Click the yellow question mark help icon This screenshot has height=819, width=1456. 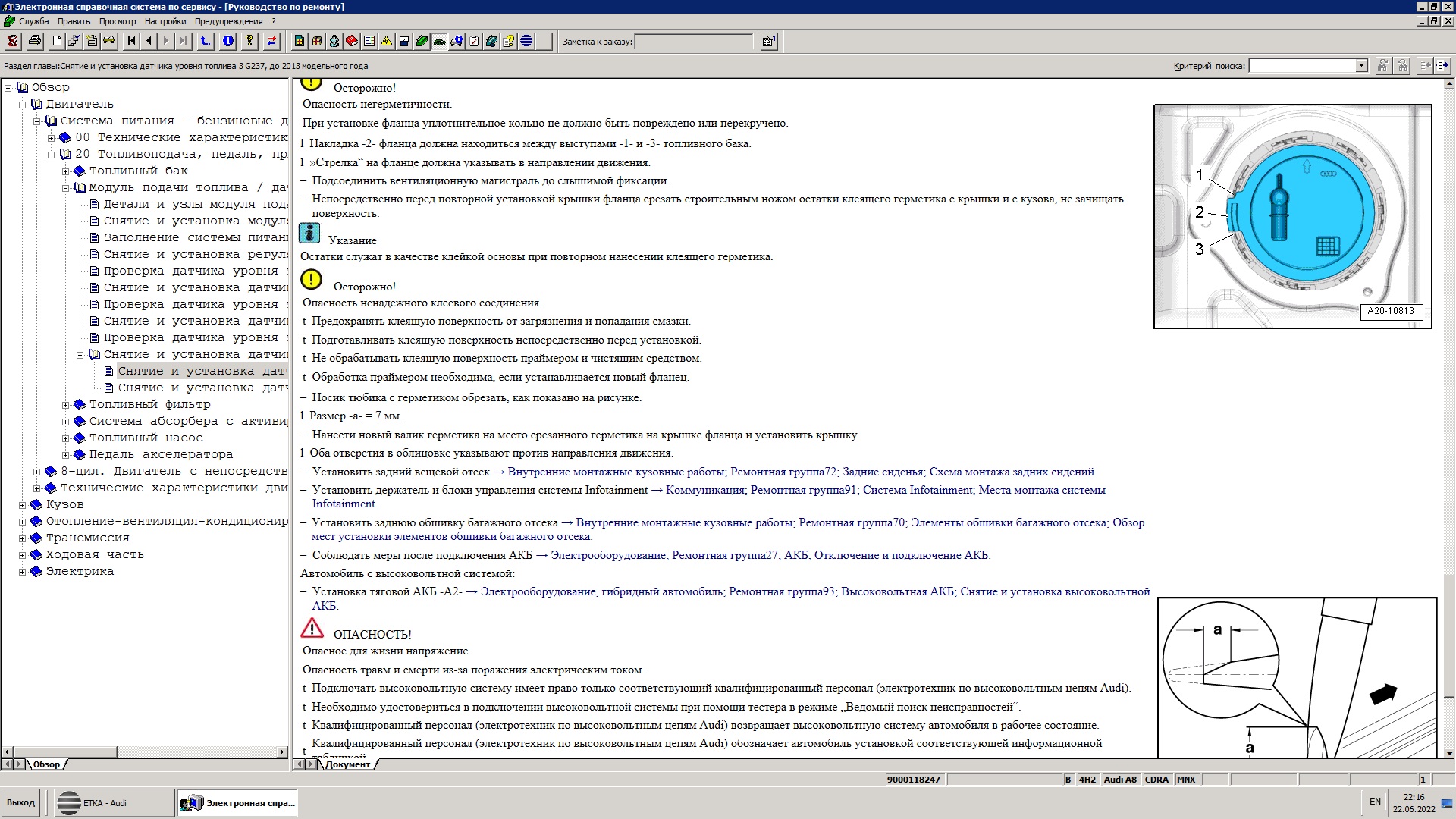click(249, 42)
